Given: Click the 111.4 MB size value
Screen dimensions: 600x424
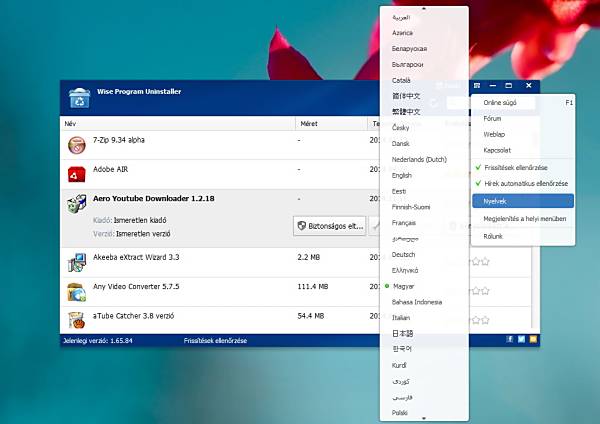Looking at the screenshot, I should click(x=313, y=286).
